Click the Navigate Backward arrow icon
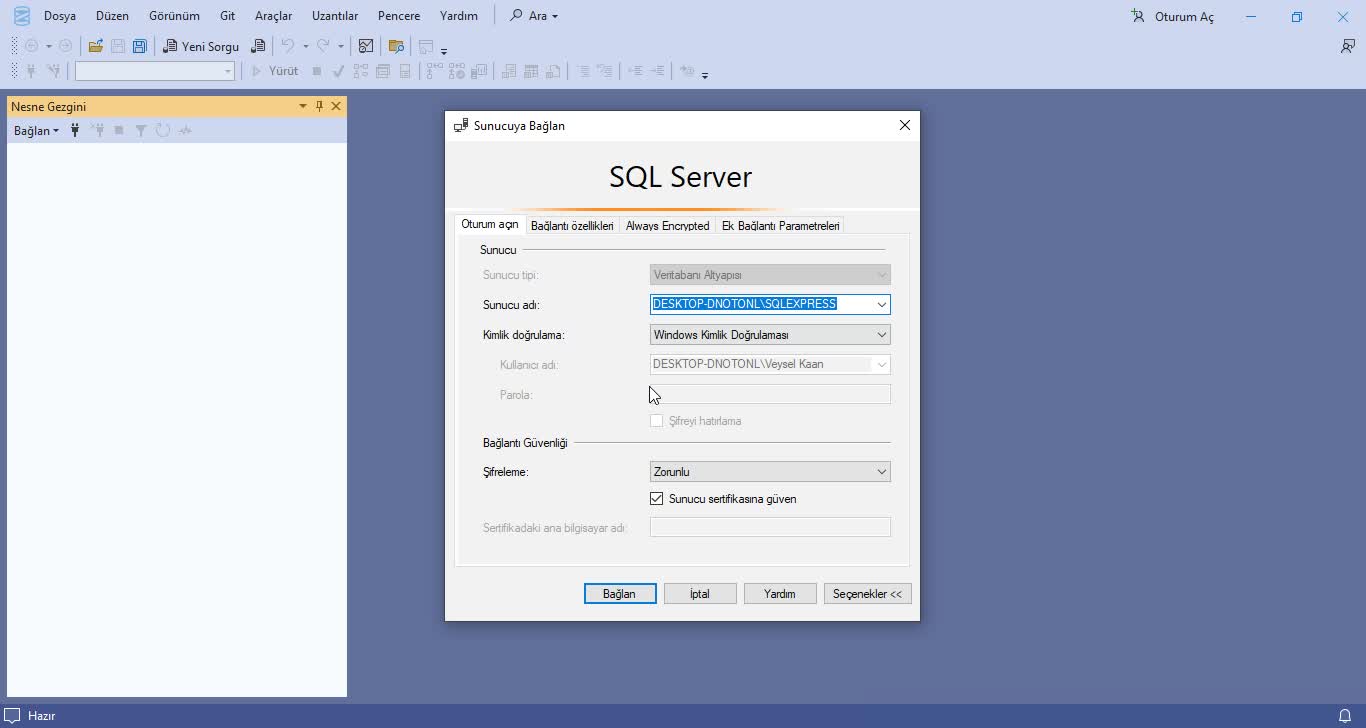Viewport: 1366px width, 728px height. [x=31, y=46]
